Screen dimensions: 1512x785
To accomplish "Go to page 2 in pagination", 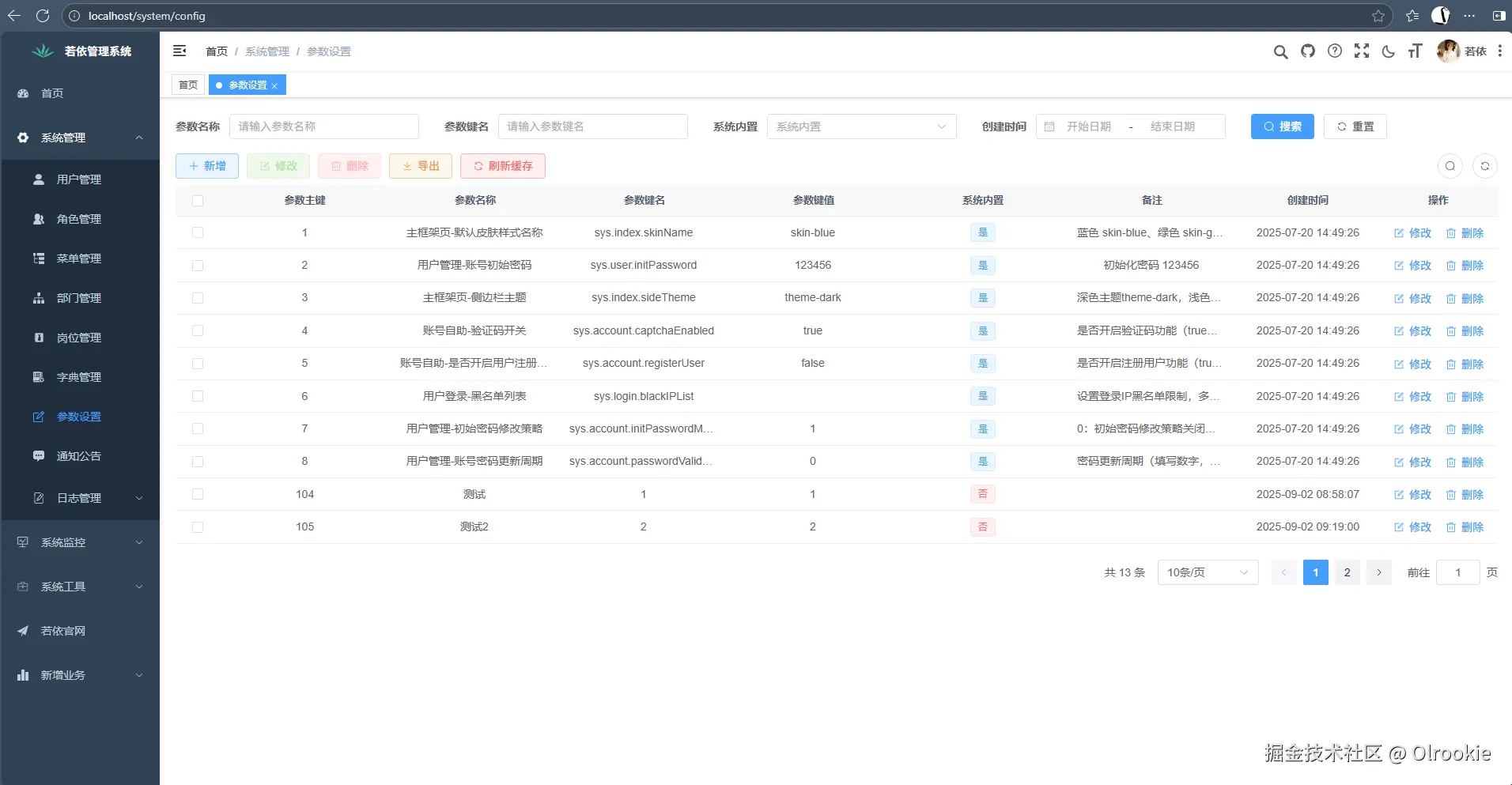I will [1348, 572].
